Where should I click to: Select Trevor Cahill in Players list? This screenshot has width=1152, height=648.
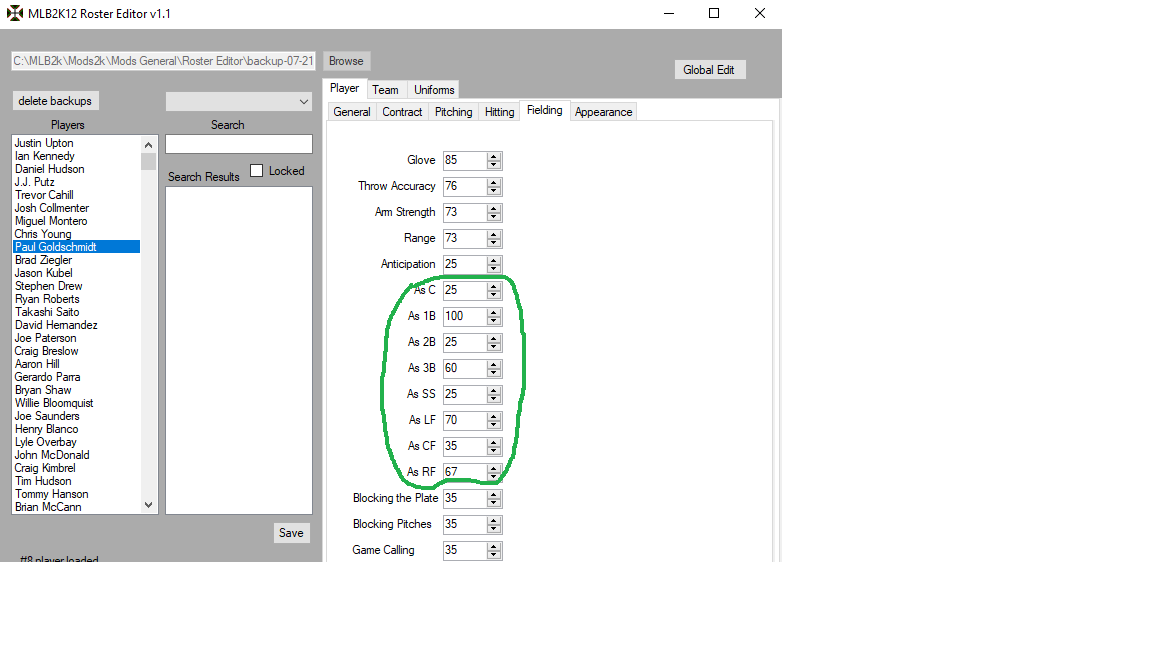76,195
